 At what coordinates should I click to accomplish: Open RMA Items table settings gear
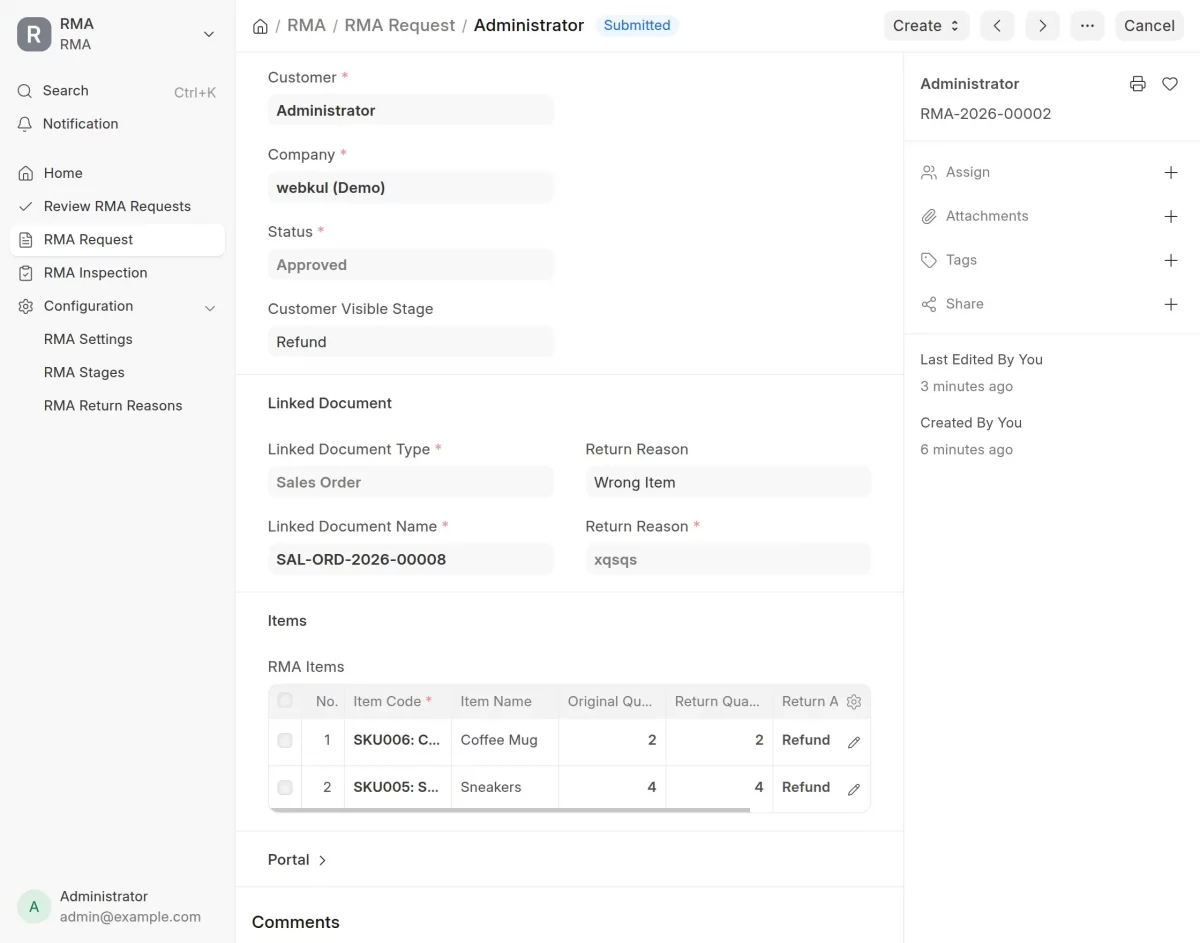click(854, 702)
